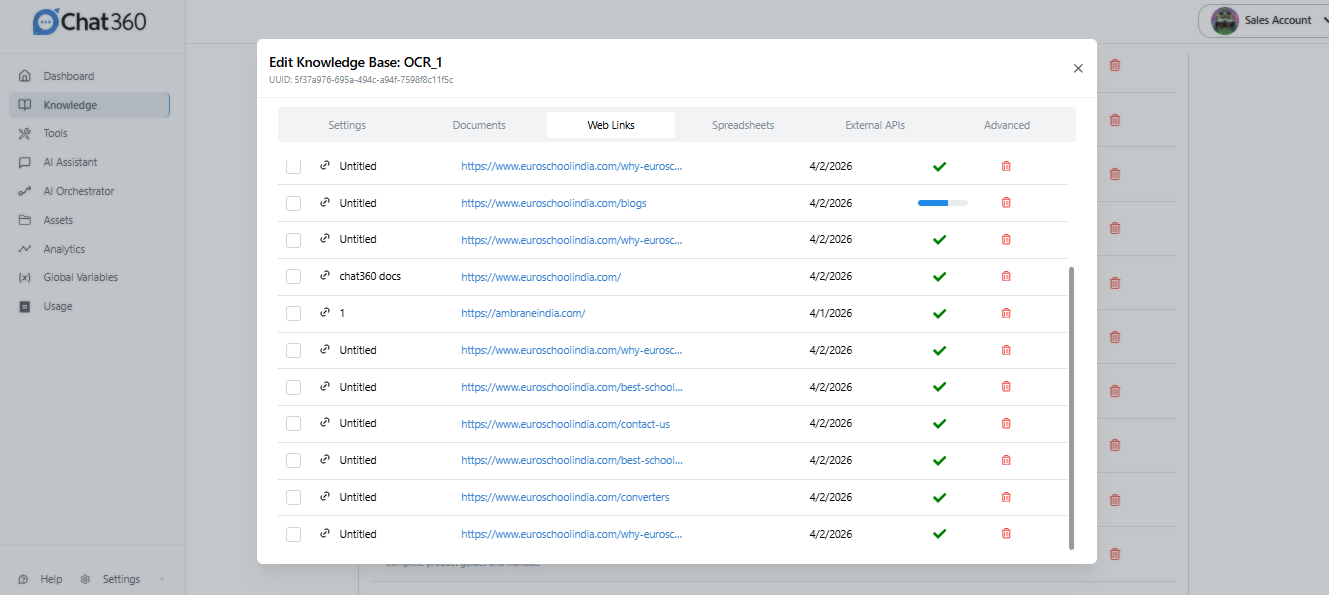
Task: Open the External APIs tab
Action: [875, 125]
